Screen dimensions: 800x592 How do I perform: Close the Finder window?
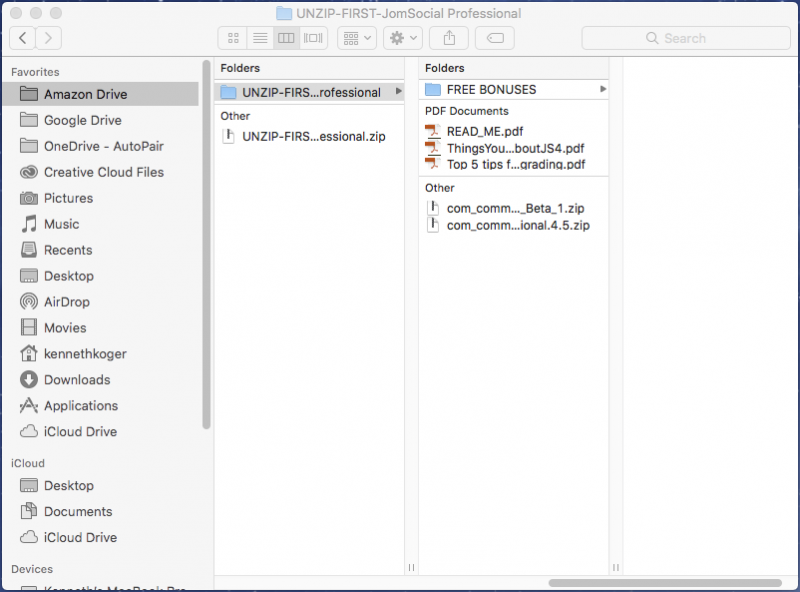(x=16, y=13)
